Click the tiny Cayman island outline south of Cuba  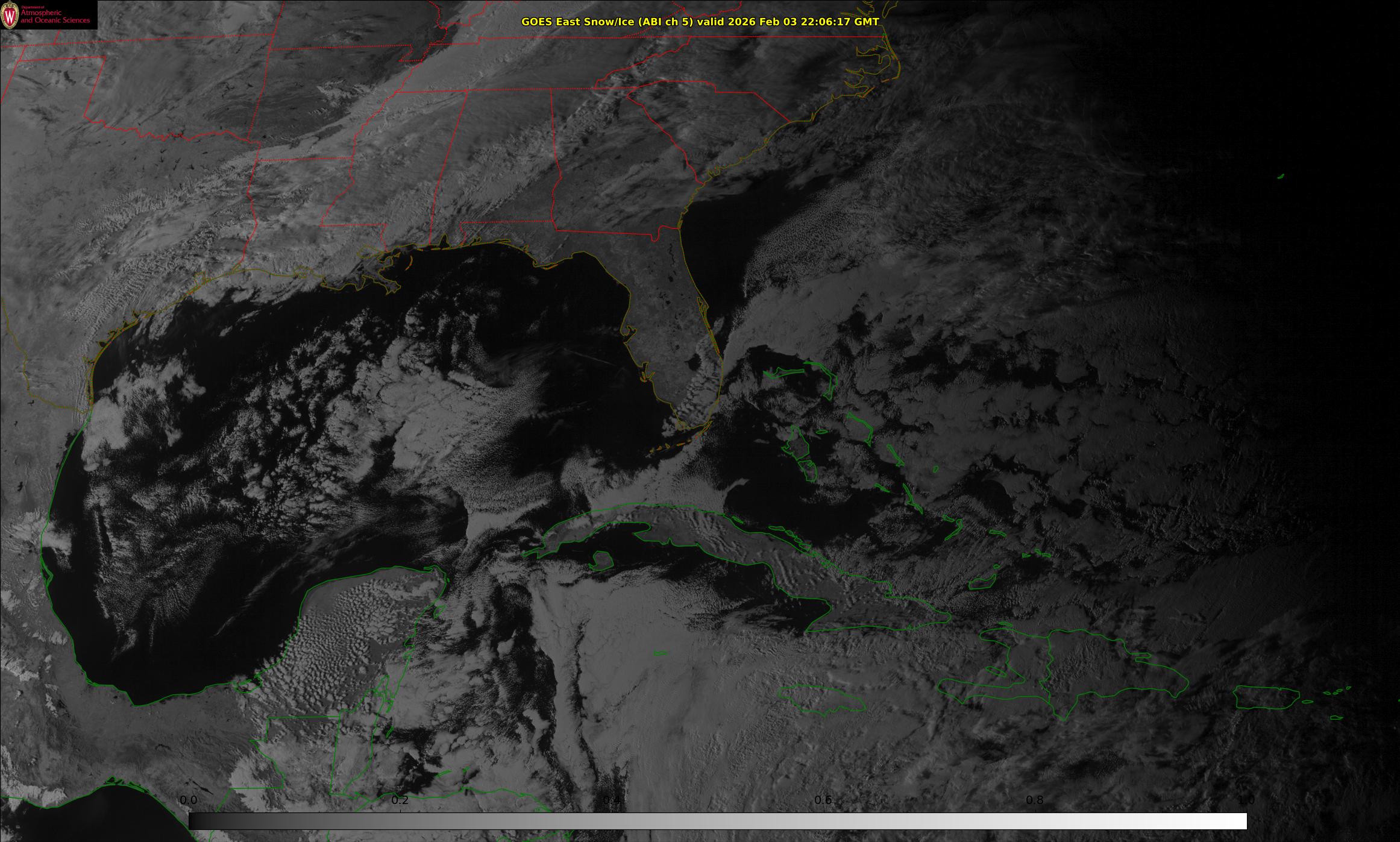661,653
